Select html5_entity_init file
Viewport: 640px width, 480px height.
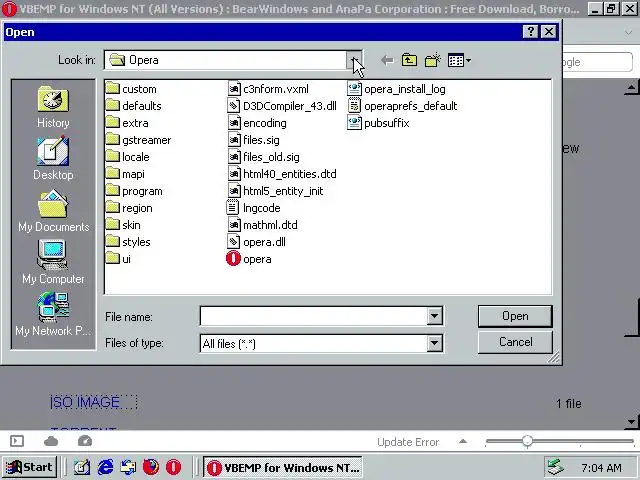(x=275, y=191)
